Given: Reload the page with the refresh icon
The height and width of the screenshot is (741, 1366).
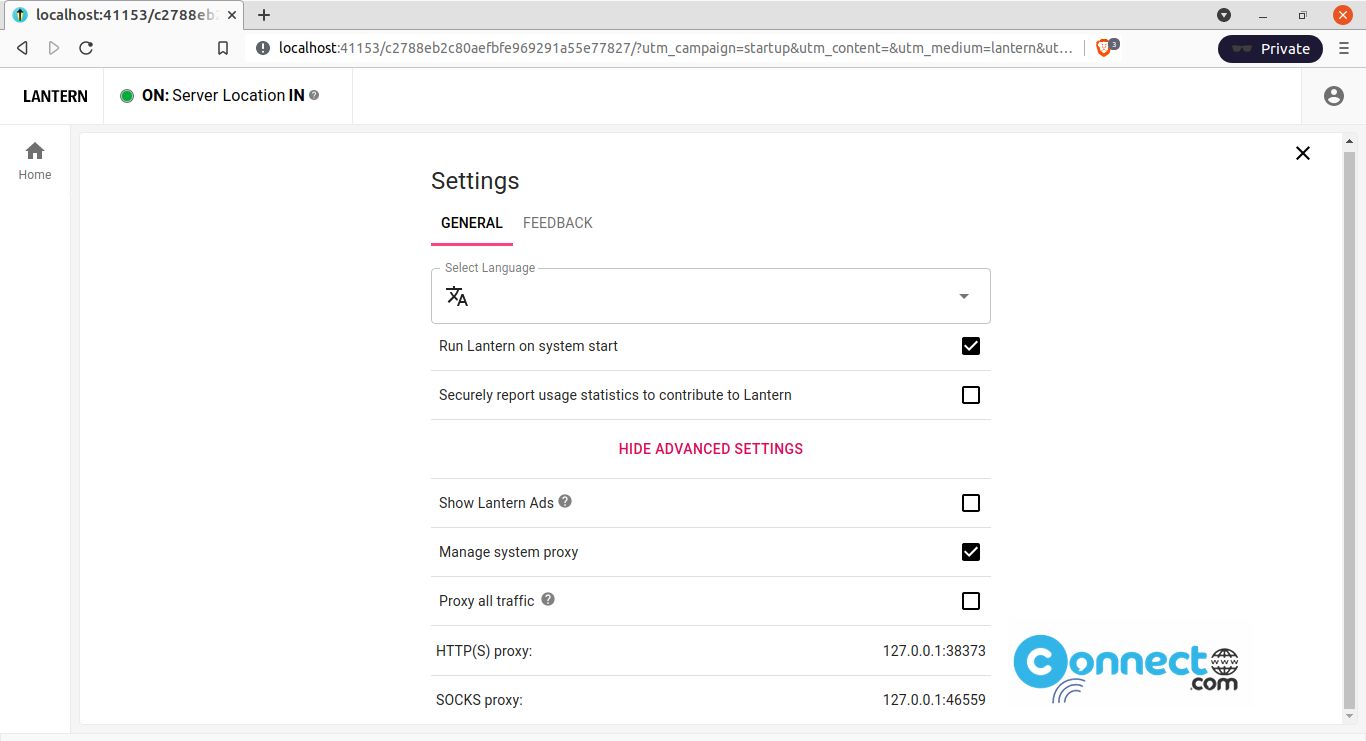Looking at the screenshot, I should tap(86, 48).
